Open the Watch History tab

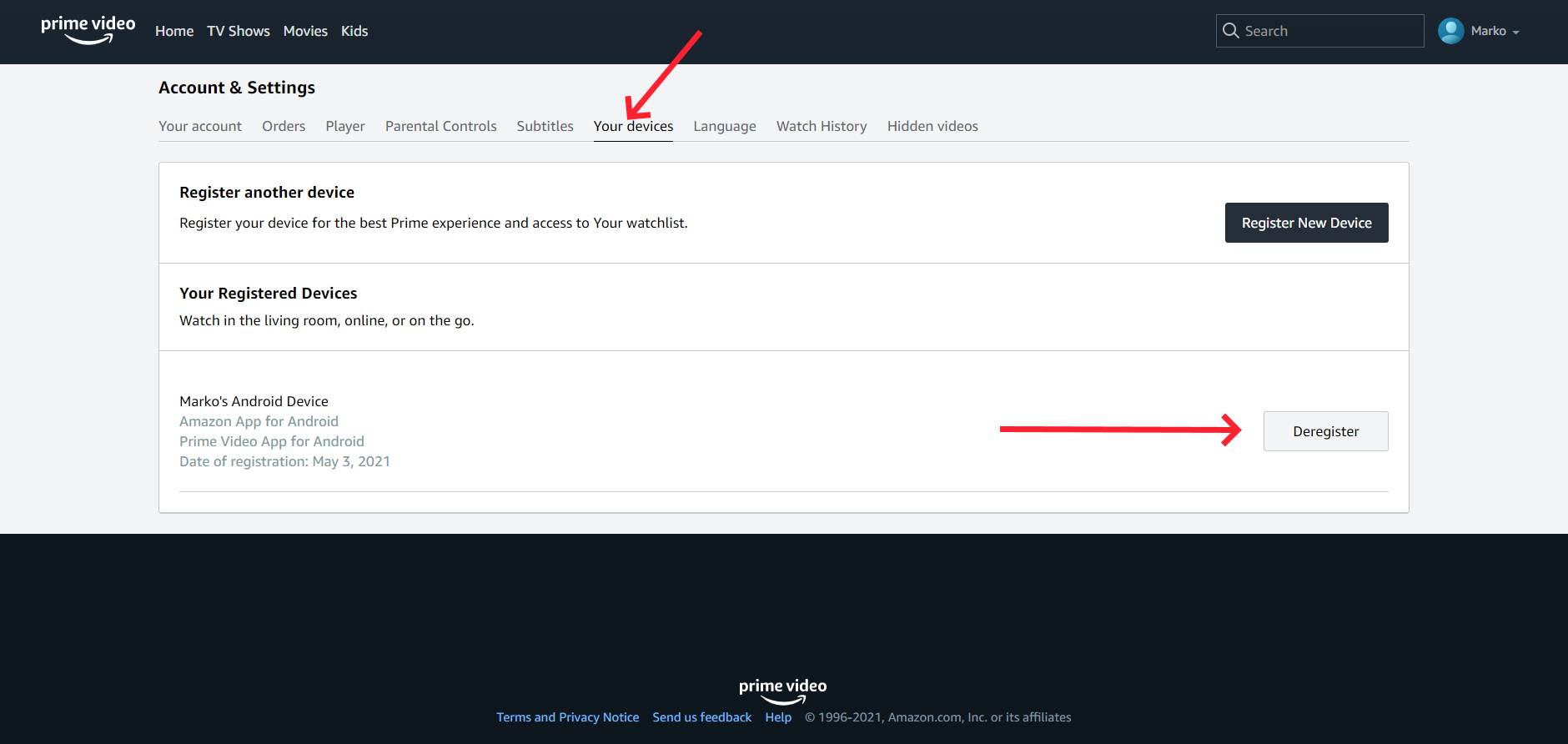822,126
